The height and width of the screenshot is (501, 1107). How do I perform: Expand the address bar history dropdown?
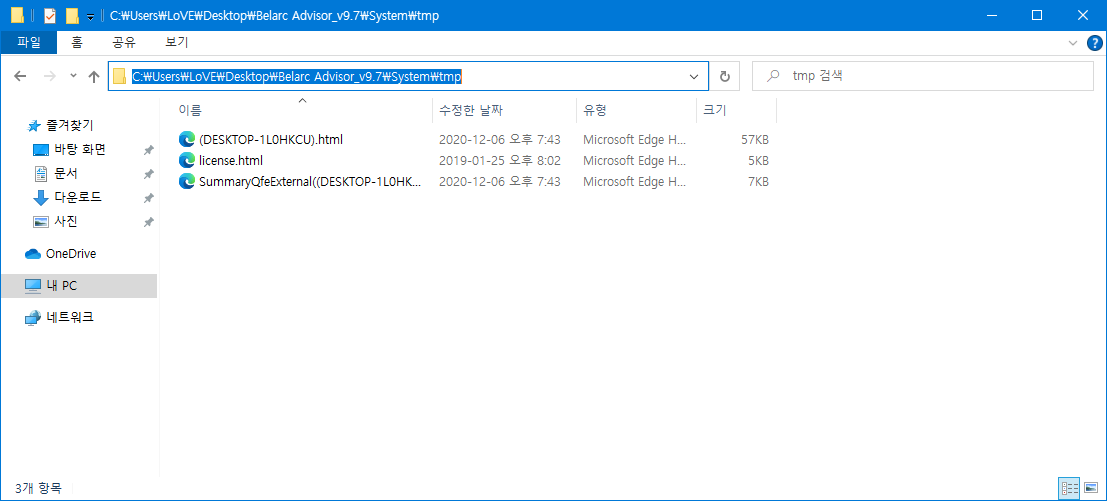[694, 76]
